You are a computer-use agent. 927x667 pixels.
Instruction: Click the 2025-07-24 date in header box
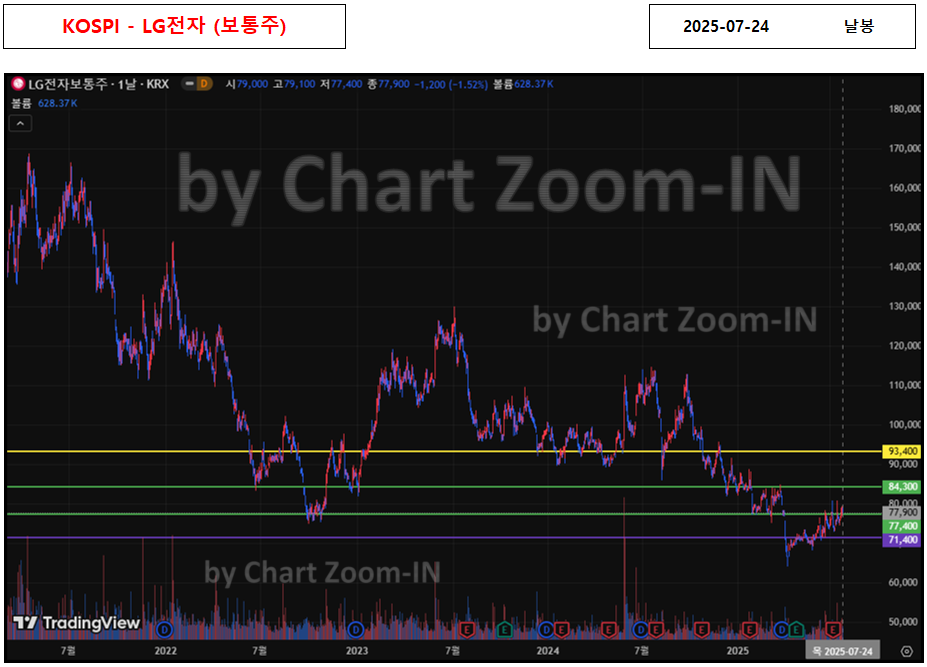[x=726, y=27]
